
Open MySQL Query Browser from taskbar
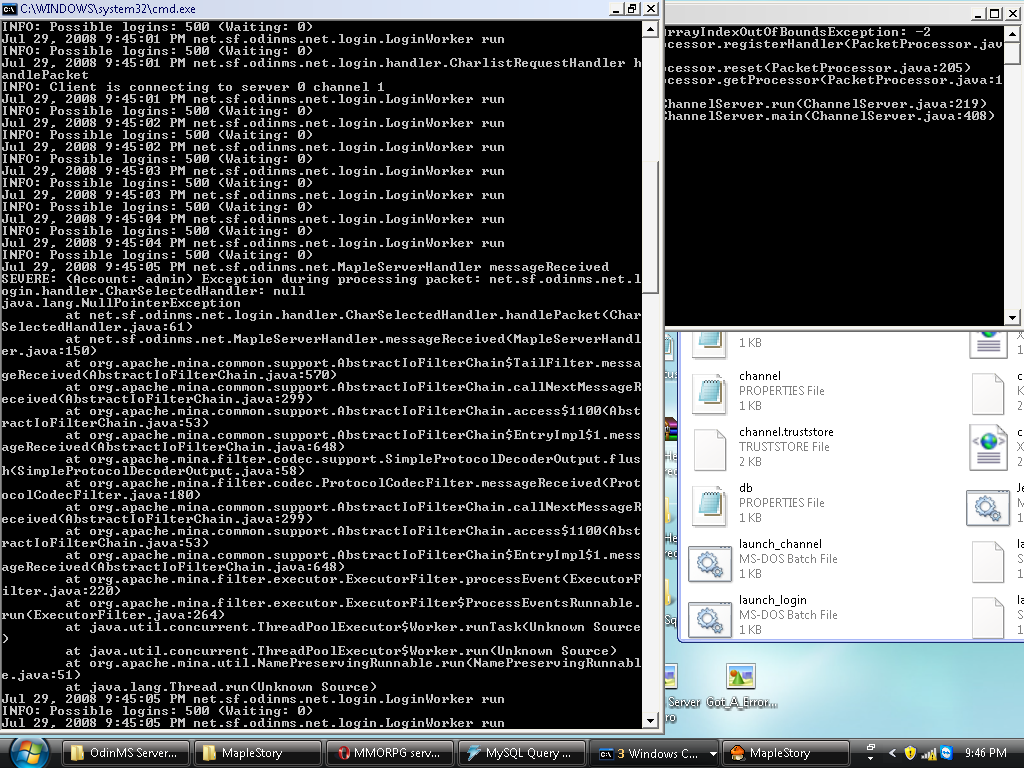pos(520,753)
